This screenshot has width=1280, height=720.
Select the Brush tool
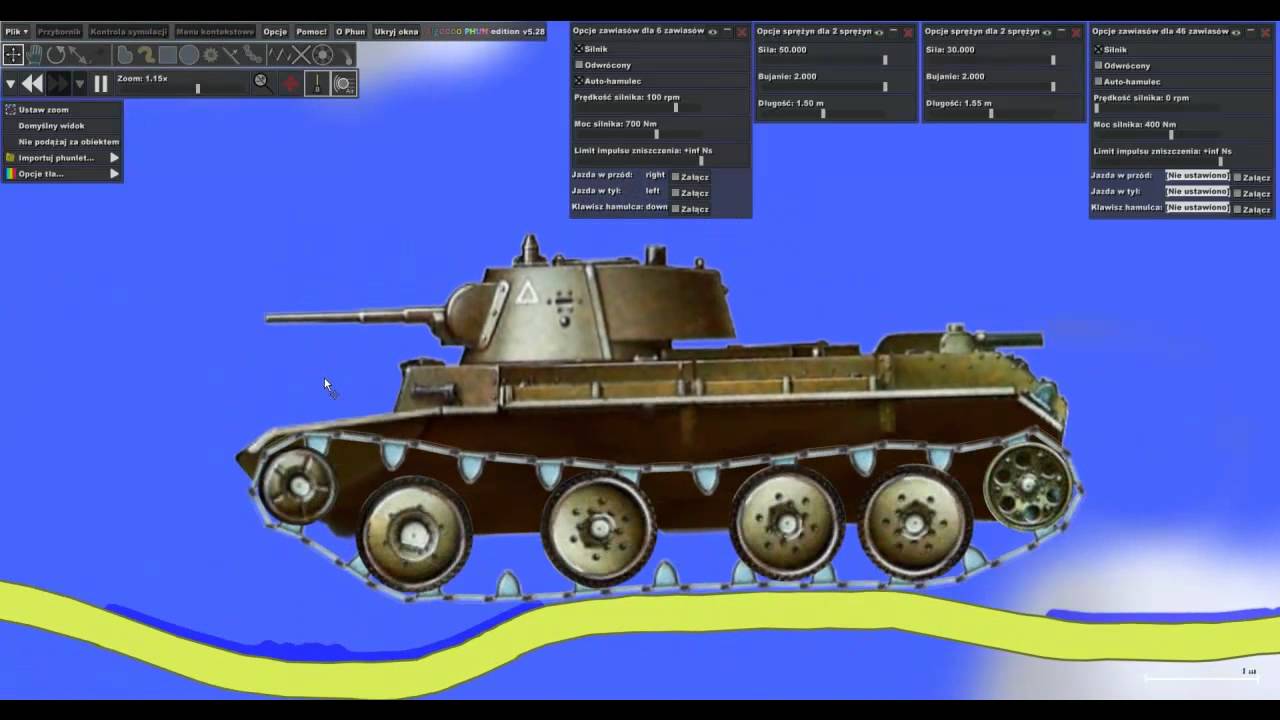pyautogui.click(x=145, y=55)
